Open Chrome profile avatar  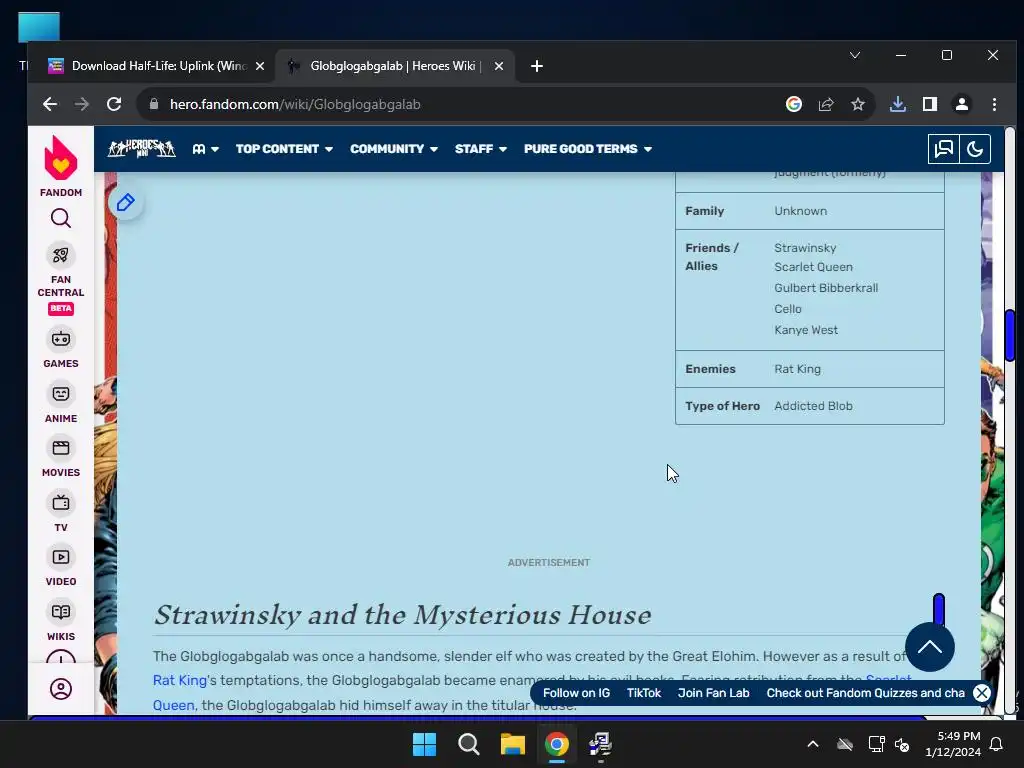click(962, 104)
